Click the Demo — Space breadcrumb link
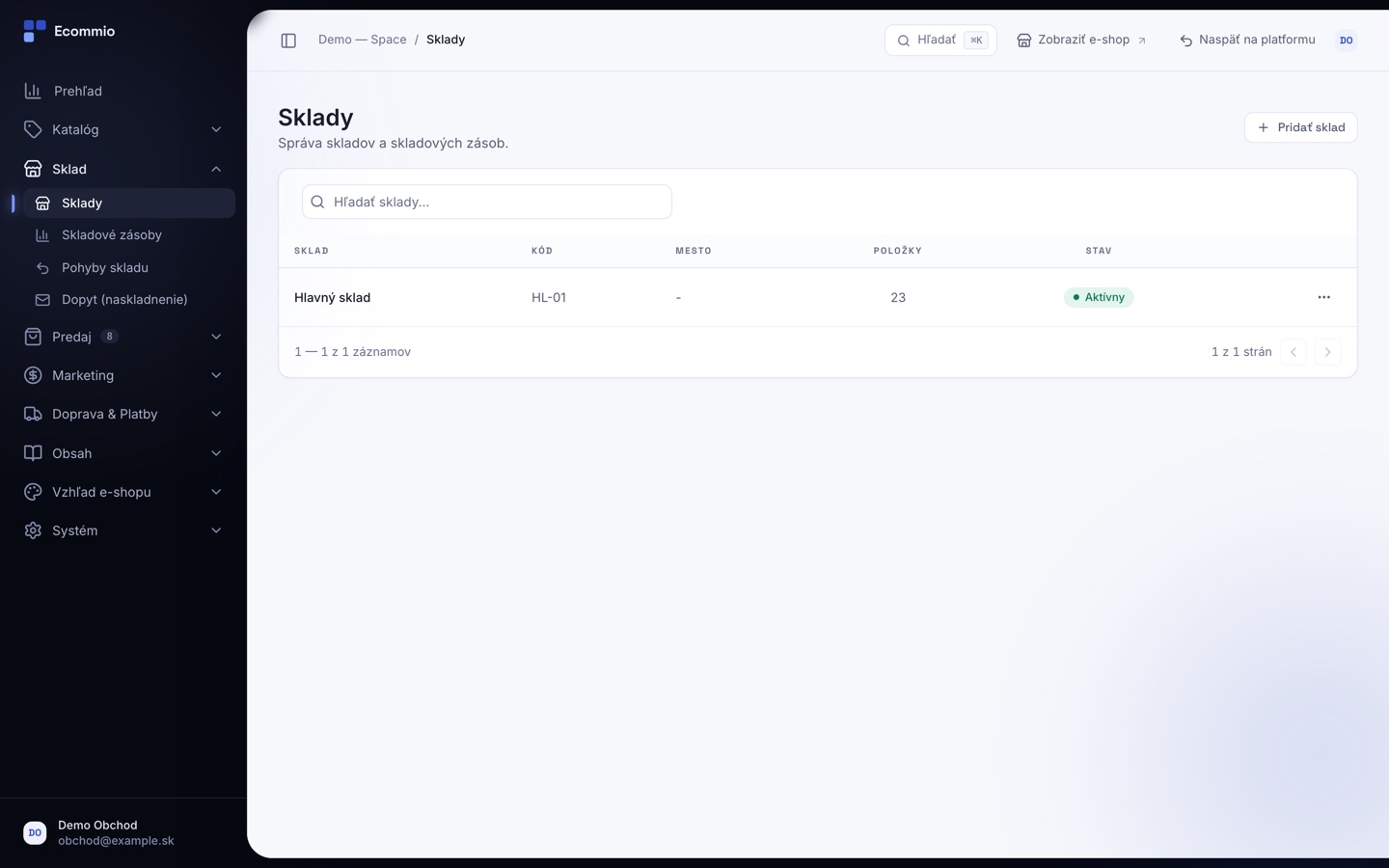The height and width of the screenshot is (868, 1389). tap(363, 40)
